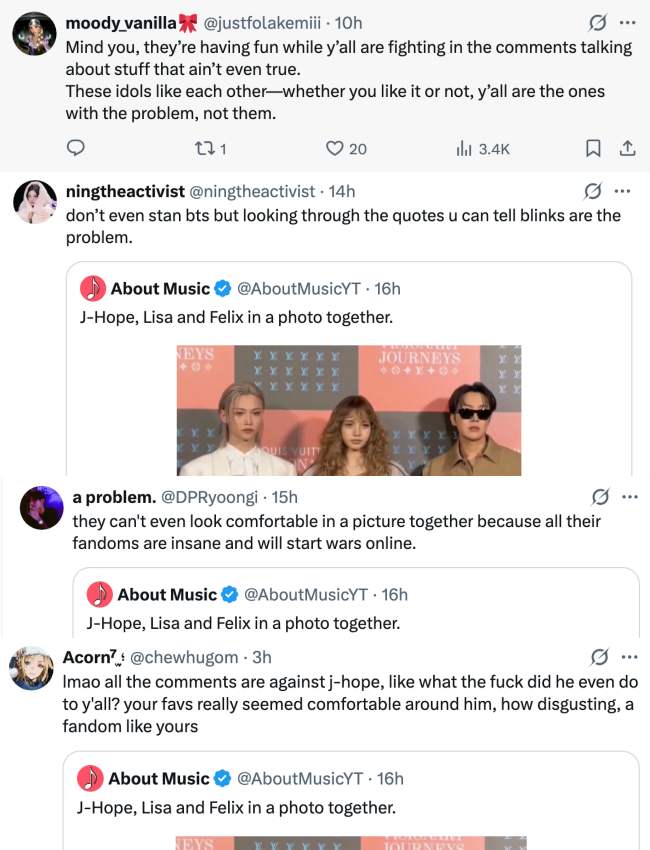
Task: Open more options on moody_vanilla's tweet
Action: (x=627, y=22)
